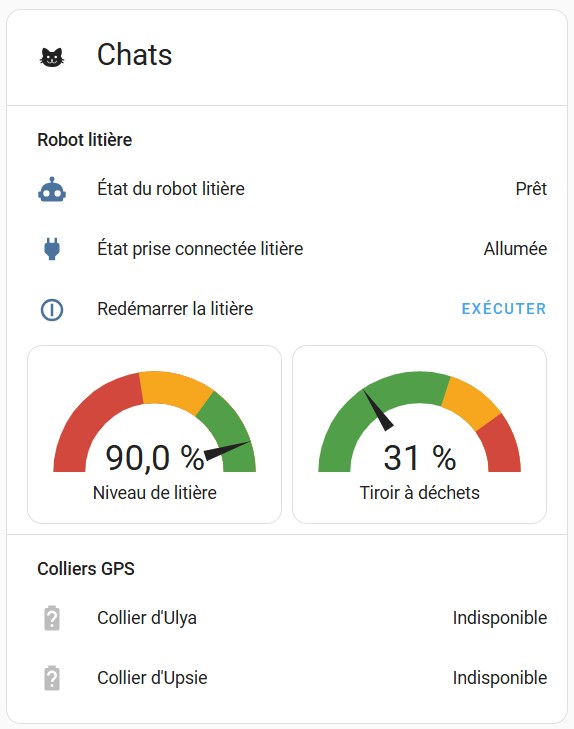Click the unknown battery icon for Collier d'Upsie
This screenshot has width=574, height=729.
(x=52, y=678)
